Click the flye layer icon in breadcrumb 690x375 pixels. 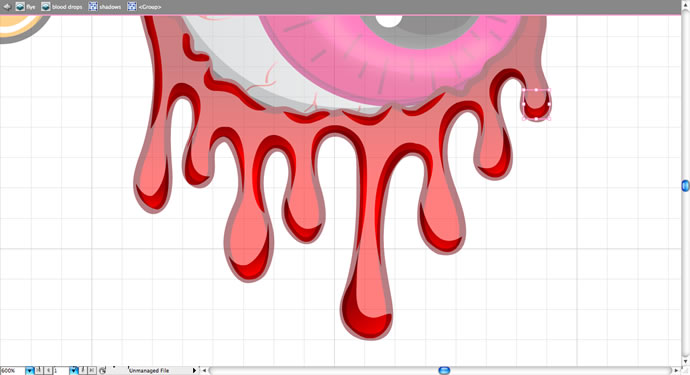(x=20, y=7)
